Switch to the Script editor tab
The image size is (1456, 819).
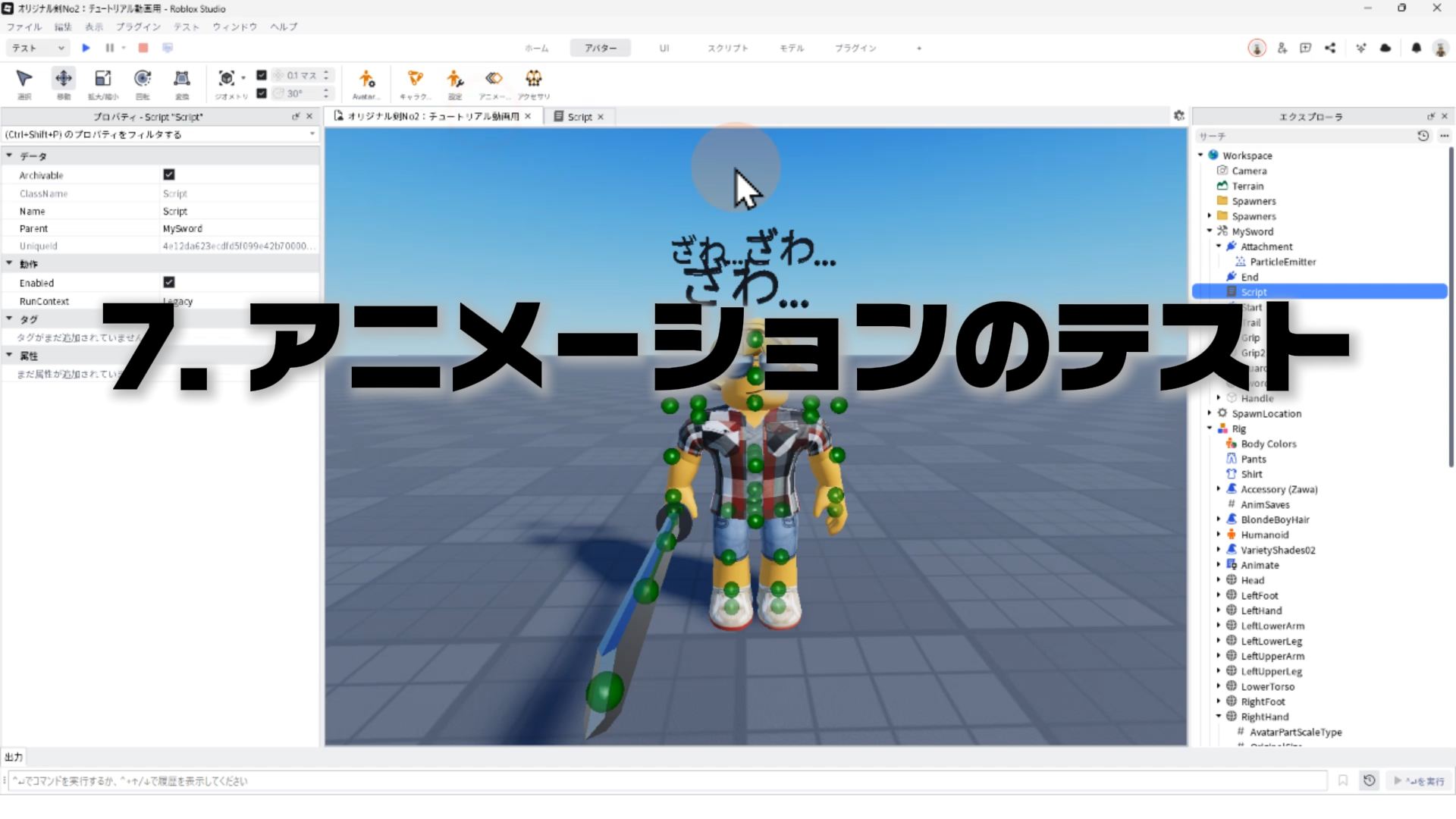579,117
